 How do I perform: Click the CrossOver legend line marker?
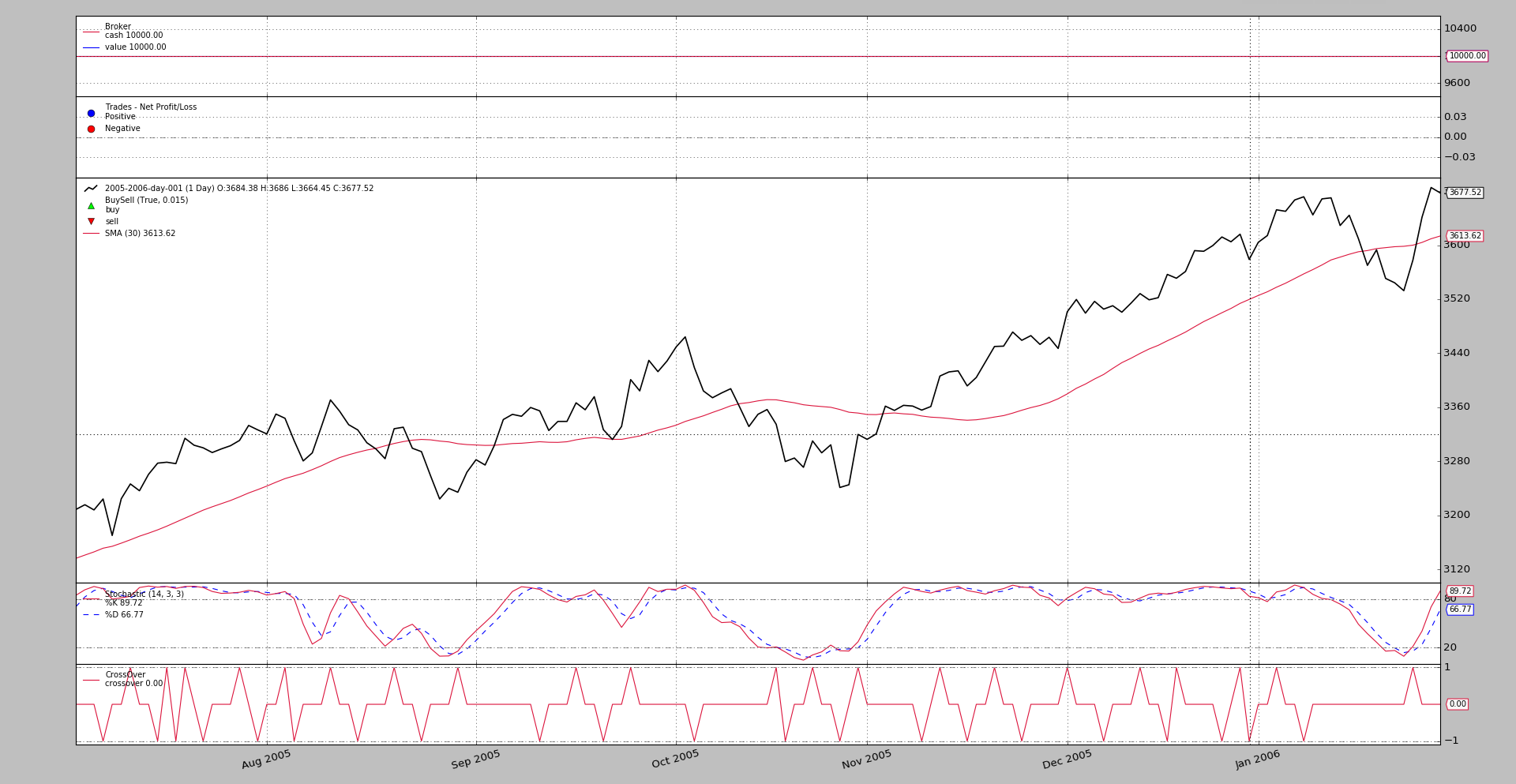91,680
